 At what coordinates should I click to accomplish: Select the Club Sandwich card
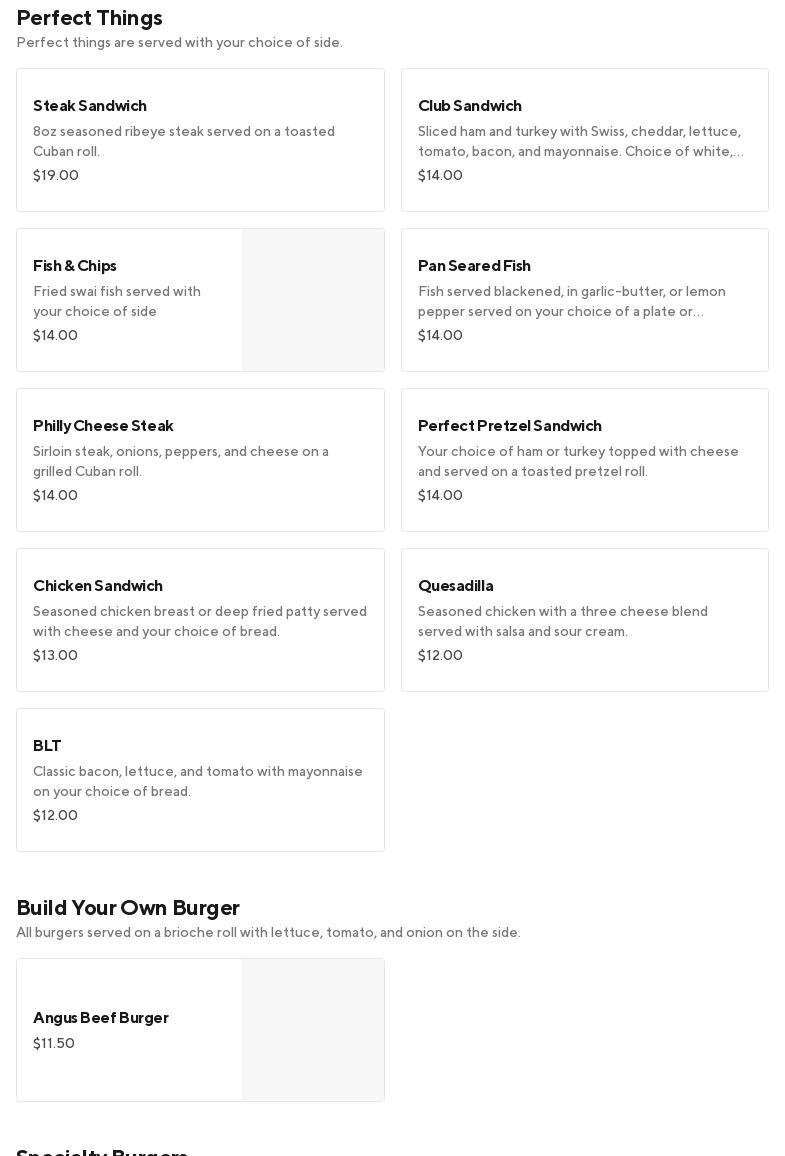coord(584,140)
